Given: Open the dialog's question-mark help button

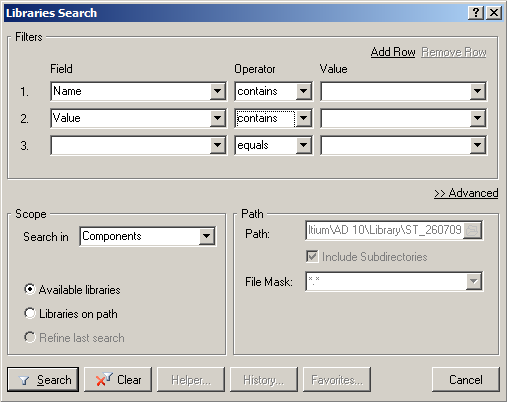Looking at the screenshot, I should pos(476,13).
